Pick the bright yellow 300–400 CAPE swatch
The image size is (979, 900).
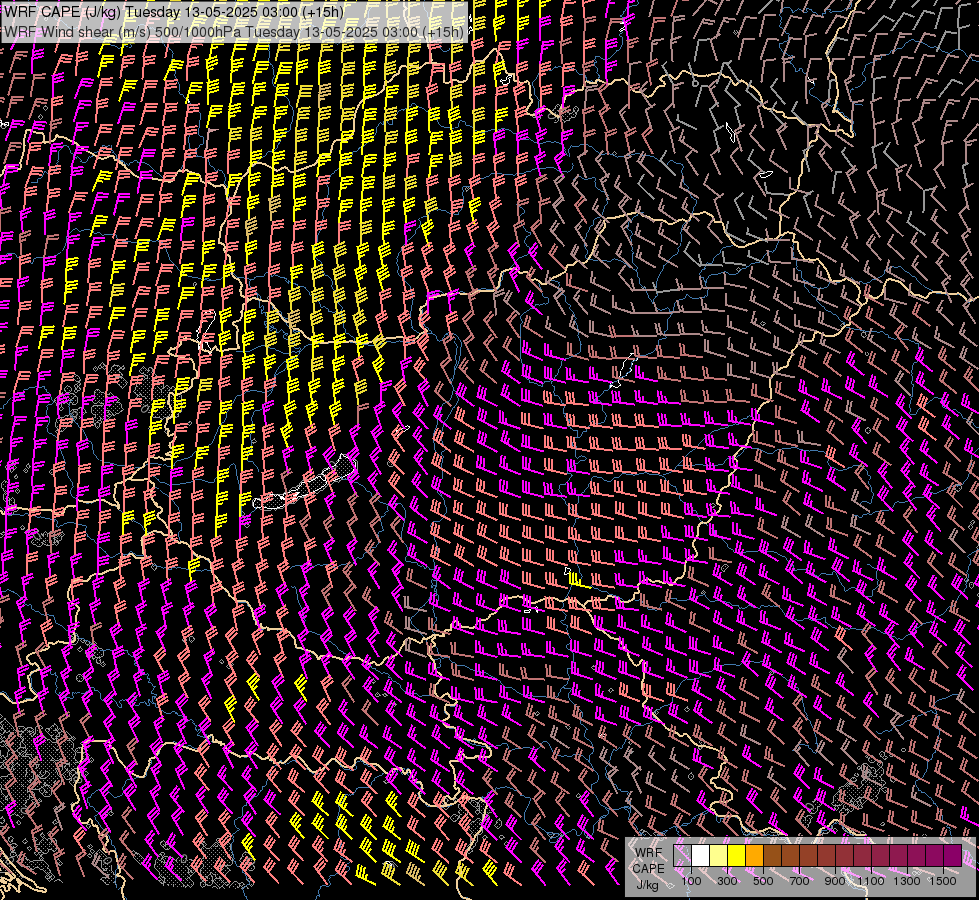737,856
